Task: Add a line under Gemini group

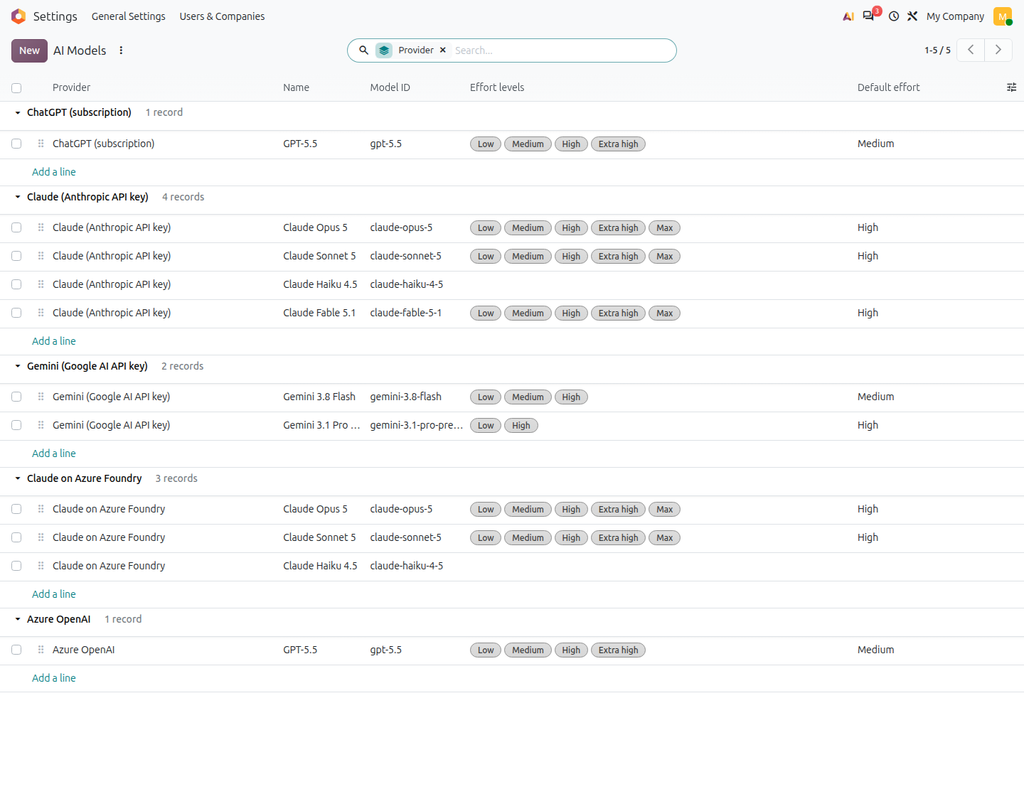Action: pyautogui.click(x=54, y=453)
